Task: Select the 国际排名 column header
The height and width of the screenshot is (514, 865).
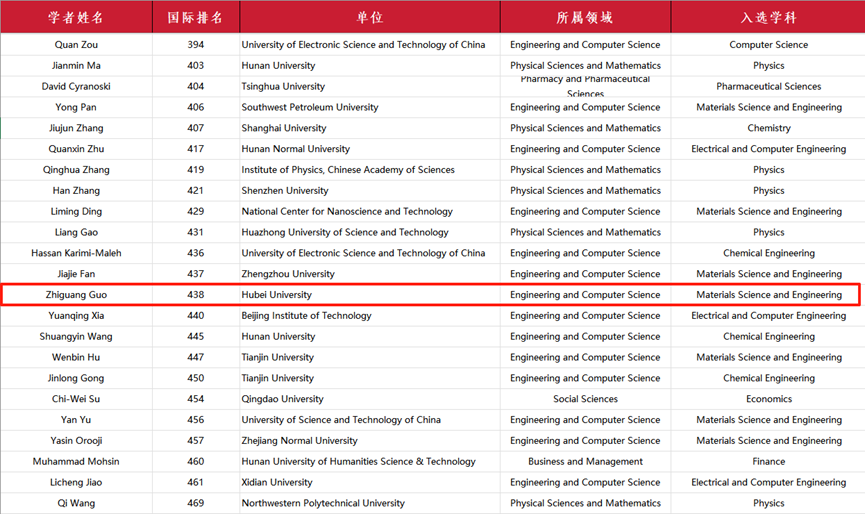Action: click(x=195, y=17)
